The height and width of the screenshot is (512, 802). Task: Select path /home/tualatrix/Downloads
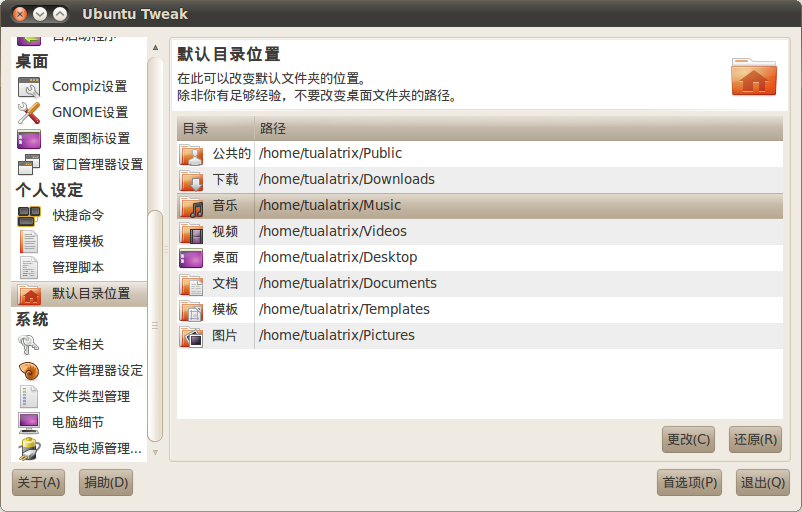[x=347, y=180]
